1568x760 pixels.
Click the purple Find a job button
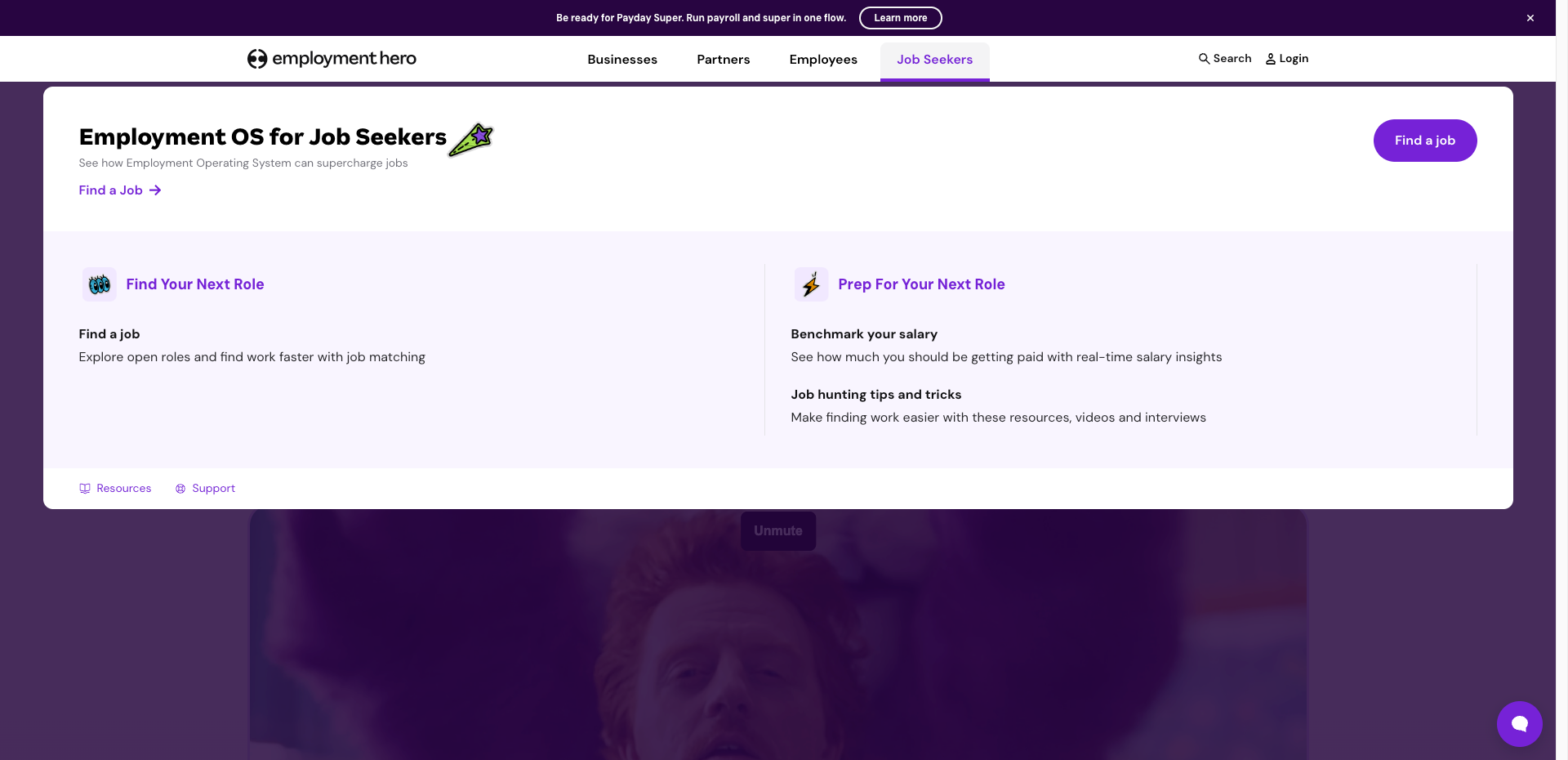tap(1425, 141)
